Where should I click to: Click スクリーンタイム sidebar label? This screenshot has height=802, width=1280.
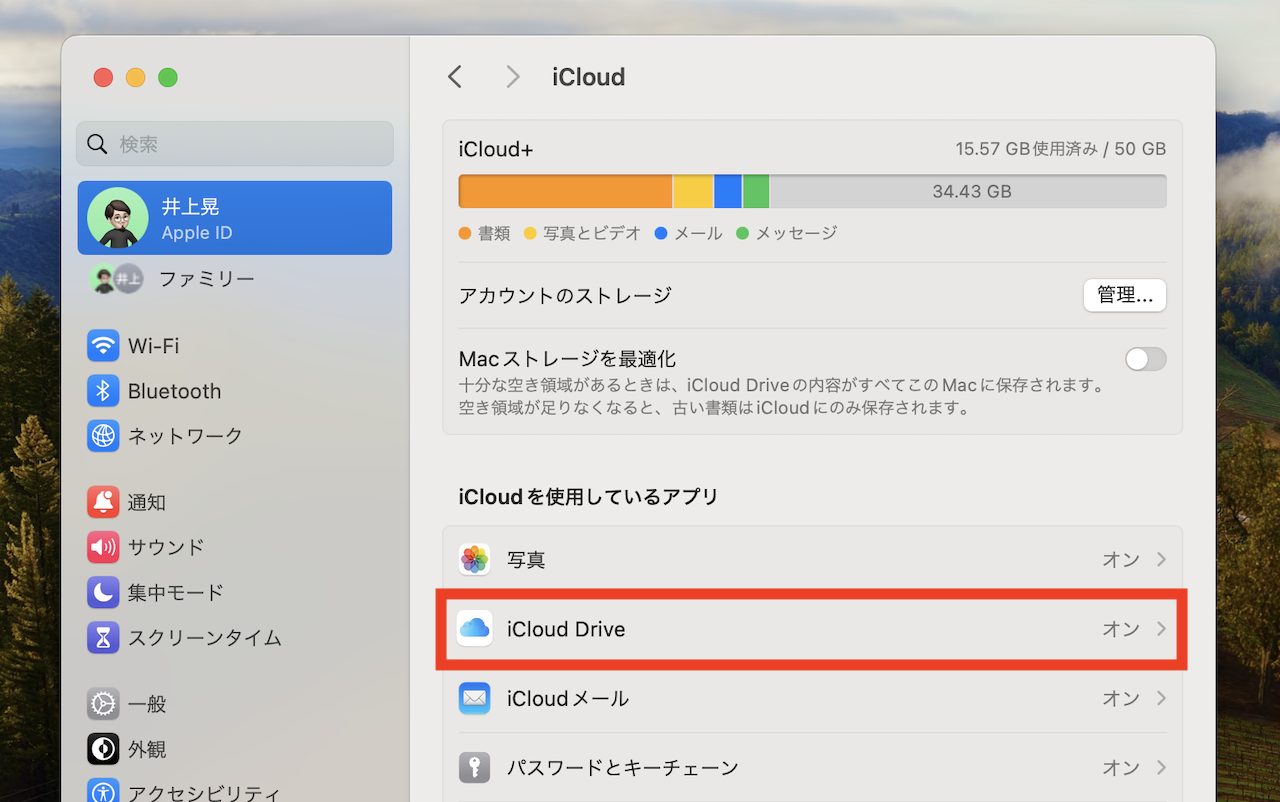click(x=205, y=638)
